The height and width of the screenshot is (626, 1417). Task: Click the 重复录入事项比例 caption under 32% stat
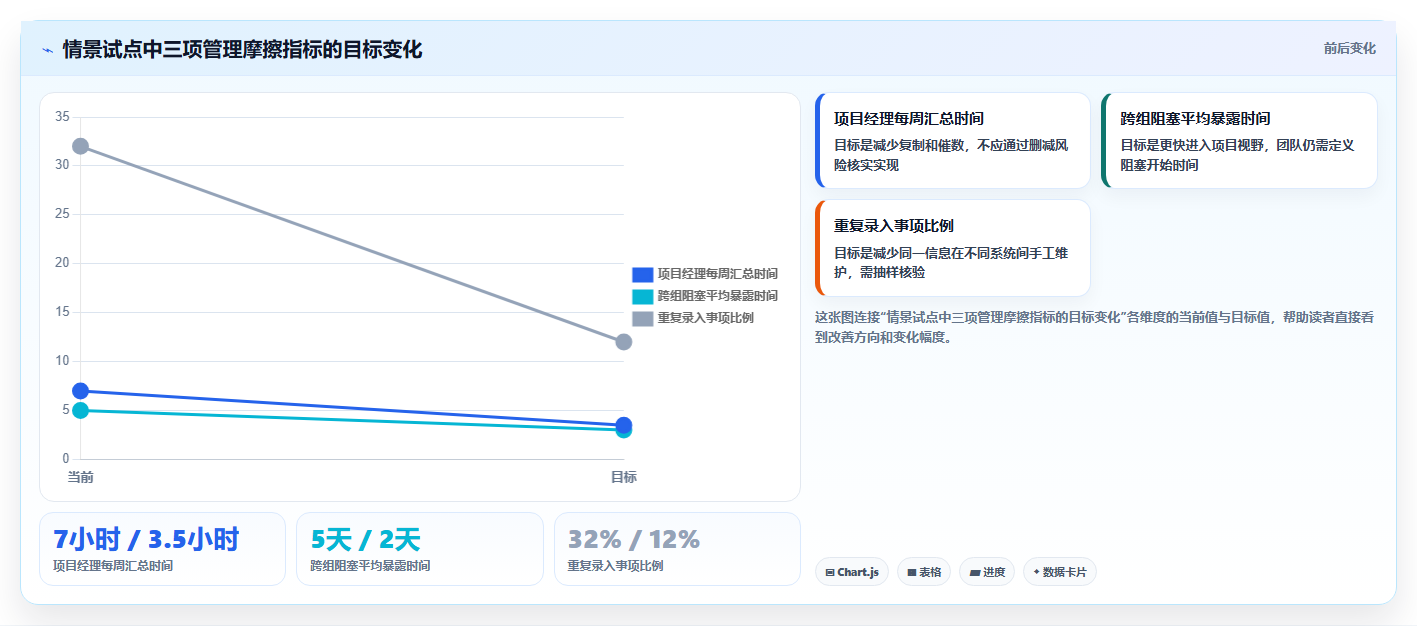[615, 566]
